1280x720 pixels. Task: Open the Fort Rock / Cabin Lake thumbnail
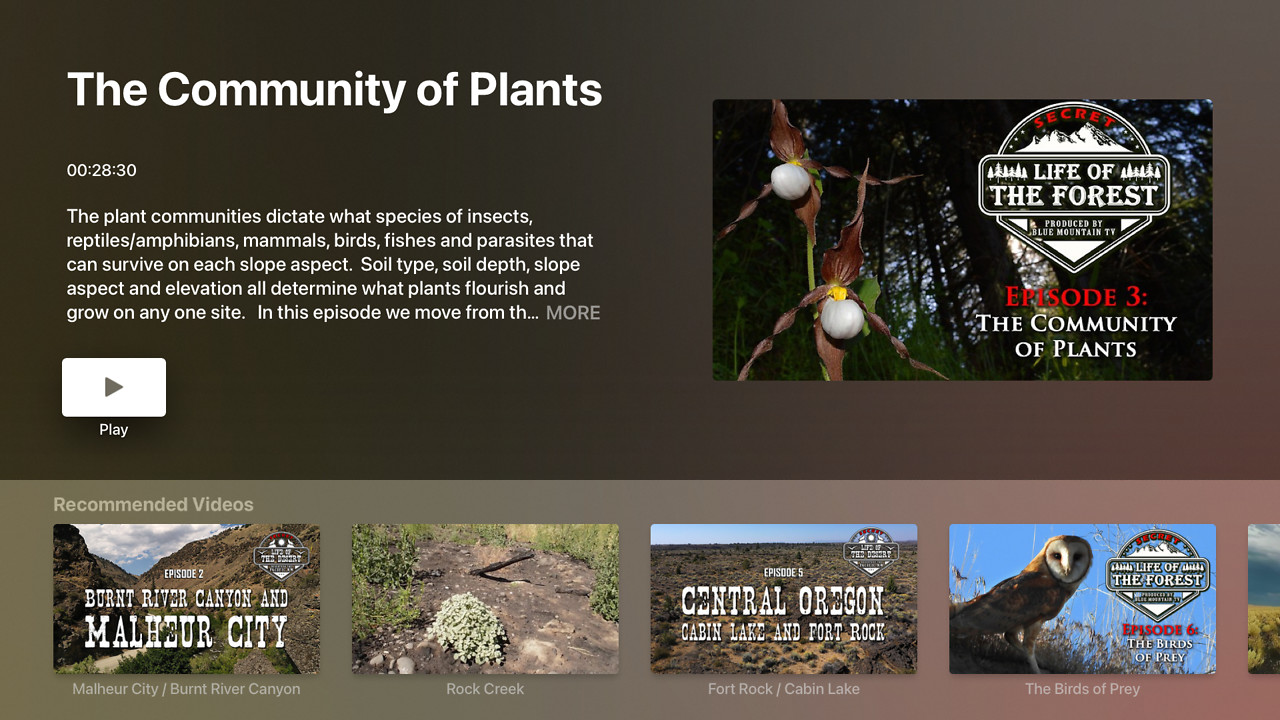(784, 599)
